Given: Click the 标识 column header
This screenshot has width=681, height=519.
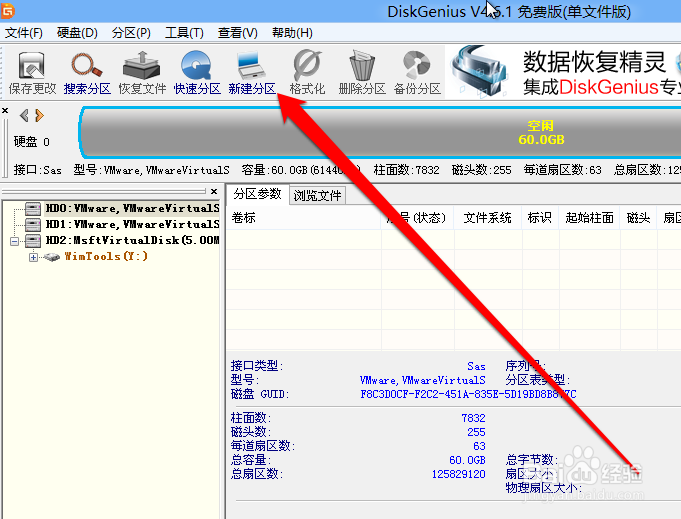Looking at the screenshot, I should click(x=539, y=218).
